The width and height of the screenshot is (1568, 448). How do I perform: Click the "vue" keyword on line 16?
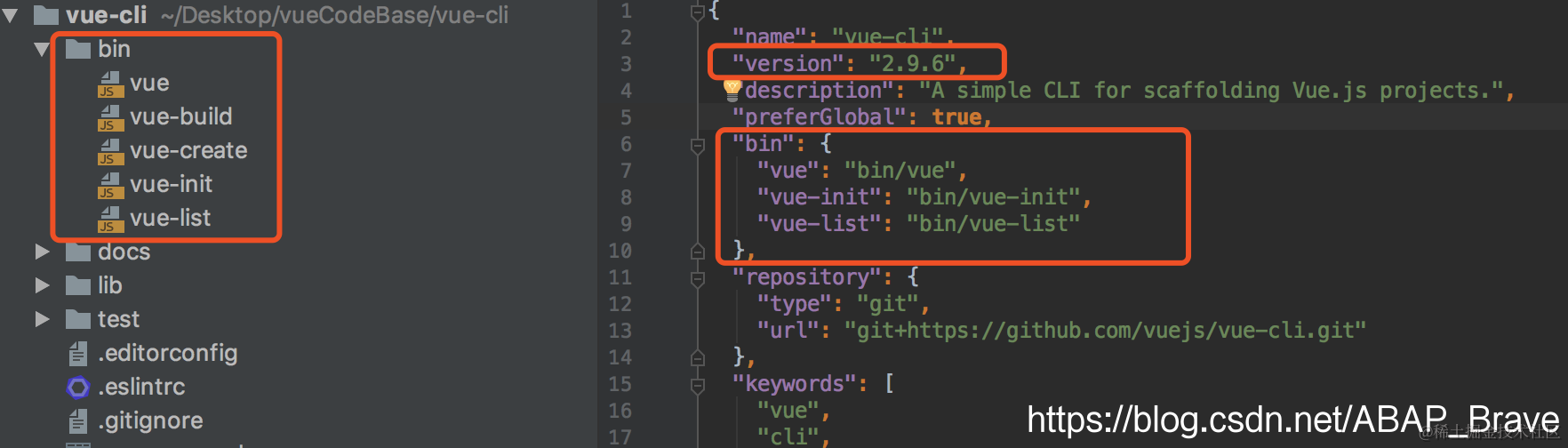click(788, 411)
